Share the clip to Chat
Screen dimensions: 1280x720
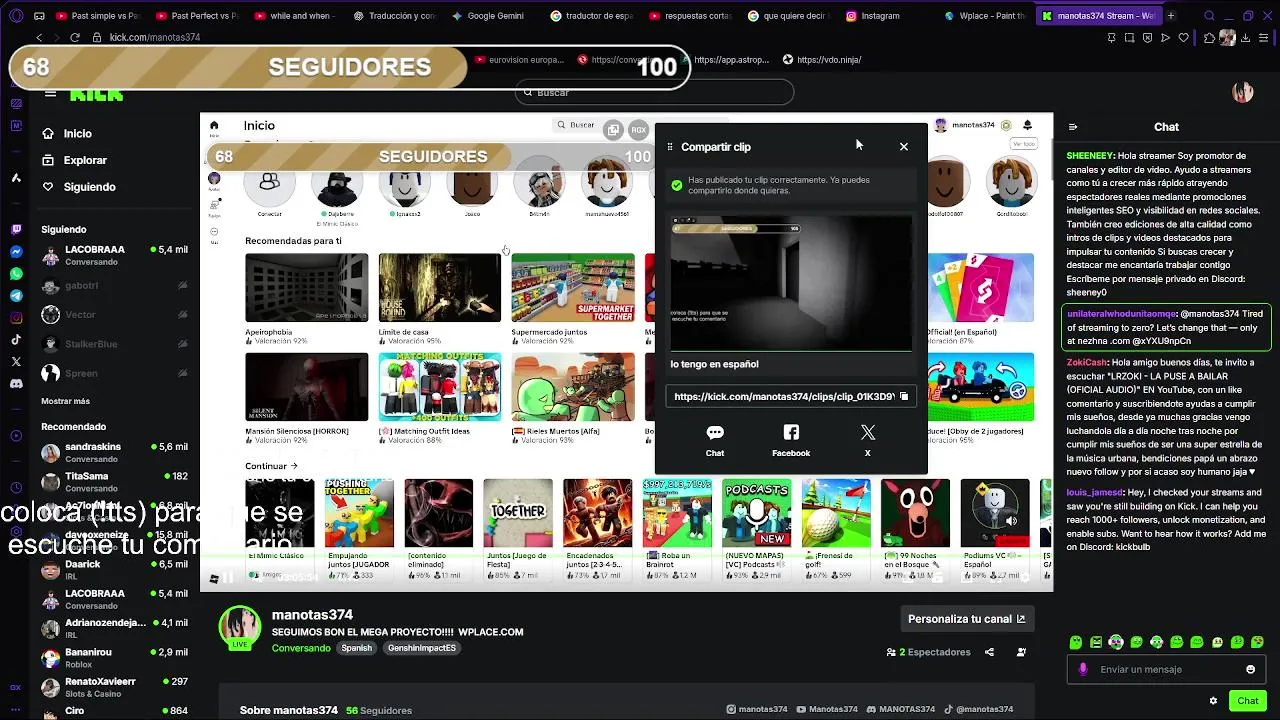click(x=715, y=440)
